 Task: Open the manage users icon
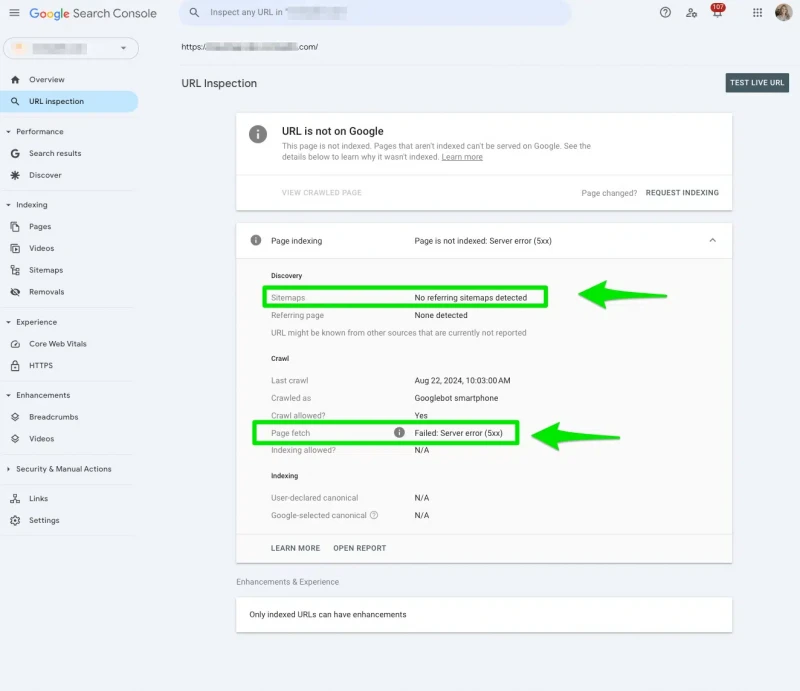691,13
